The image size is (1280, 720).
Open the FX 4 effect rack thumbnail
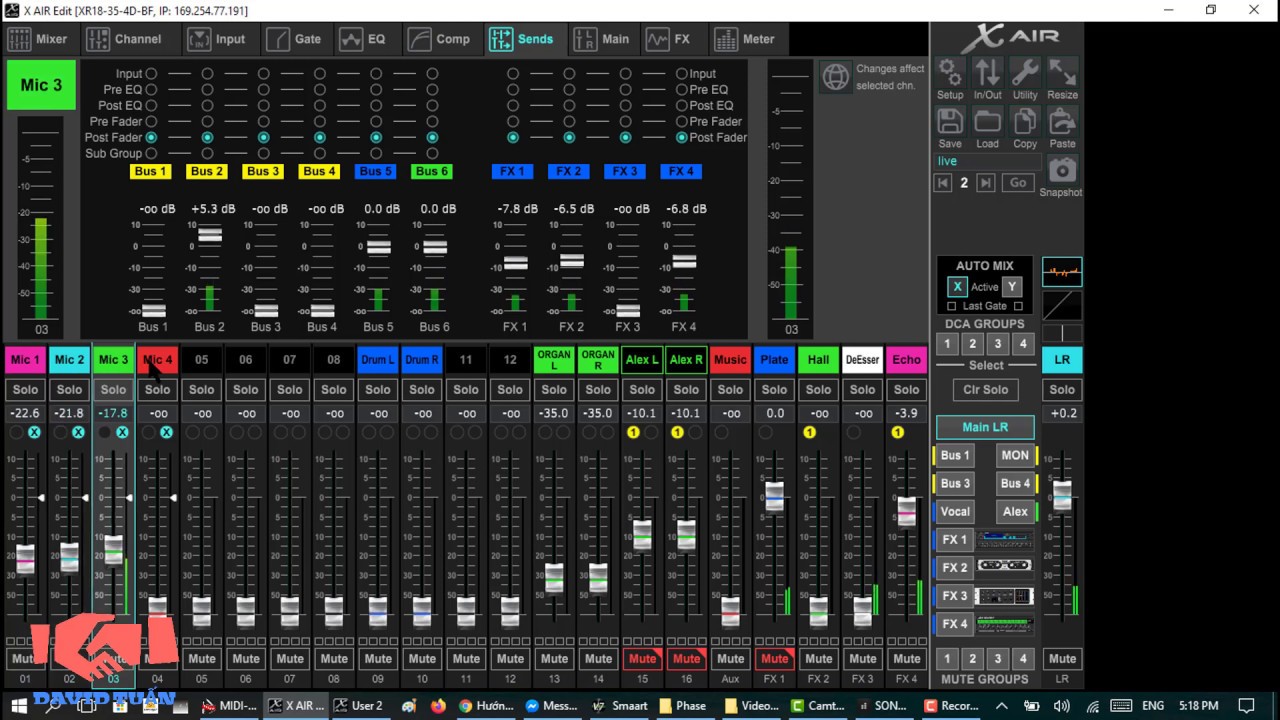[x=1005, y=624]
